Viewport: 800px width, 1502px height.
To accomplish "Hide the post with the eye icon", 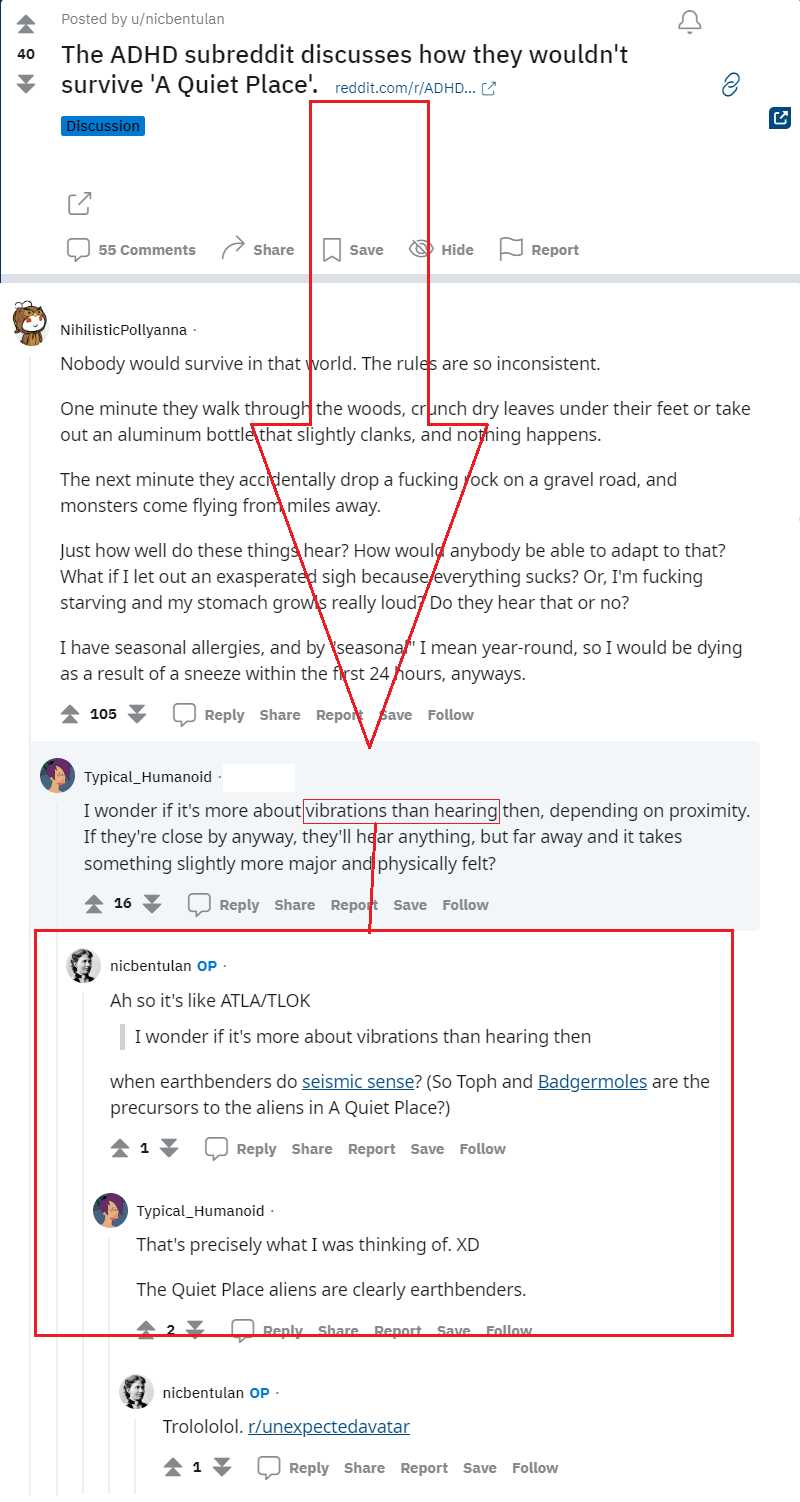I will 441,250.
